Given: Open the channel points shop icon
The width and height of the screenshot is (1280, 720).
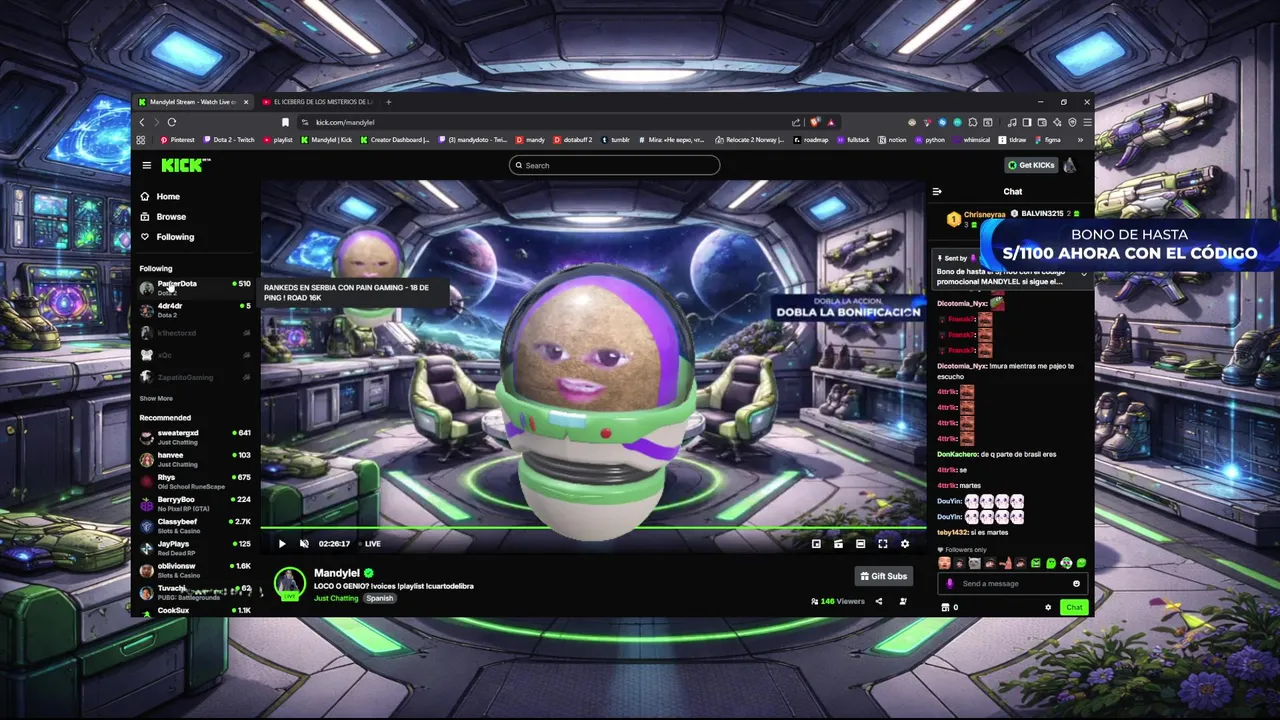Looking at the screenshot, I should coord(945,607).
